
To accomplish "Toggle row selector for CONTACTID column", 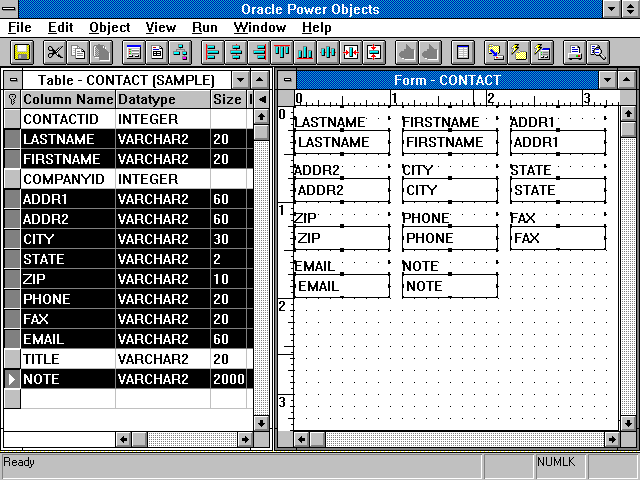I will pyautogui.click(x=11, y=119).
